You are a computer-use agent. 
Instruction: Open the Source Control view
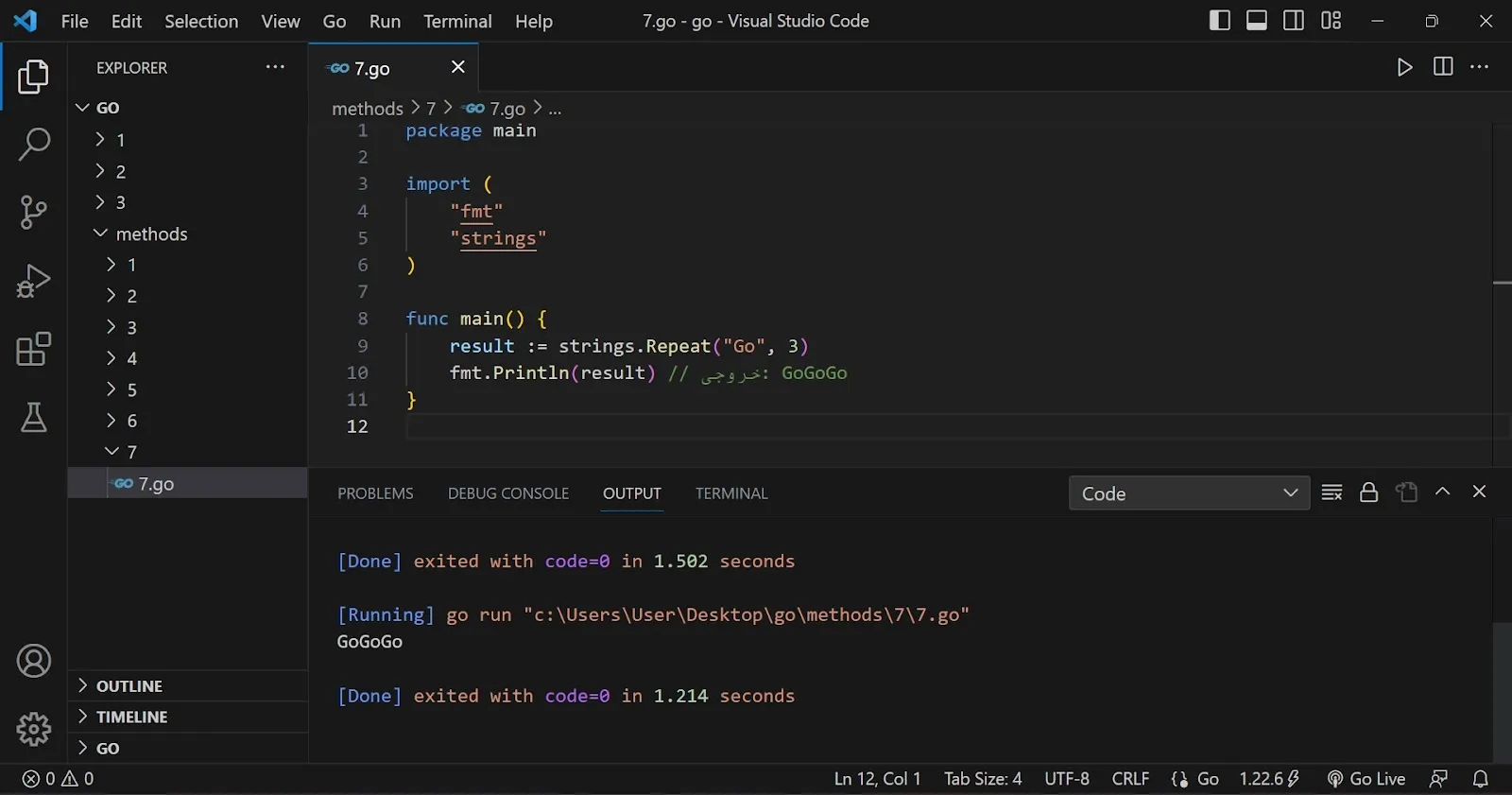(x=33, y=213)
